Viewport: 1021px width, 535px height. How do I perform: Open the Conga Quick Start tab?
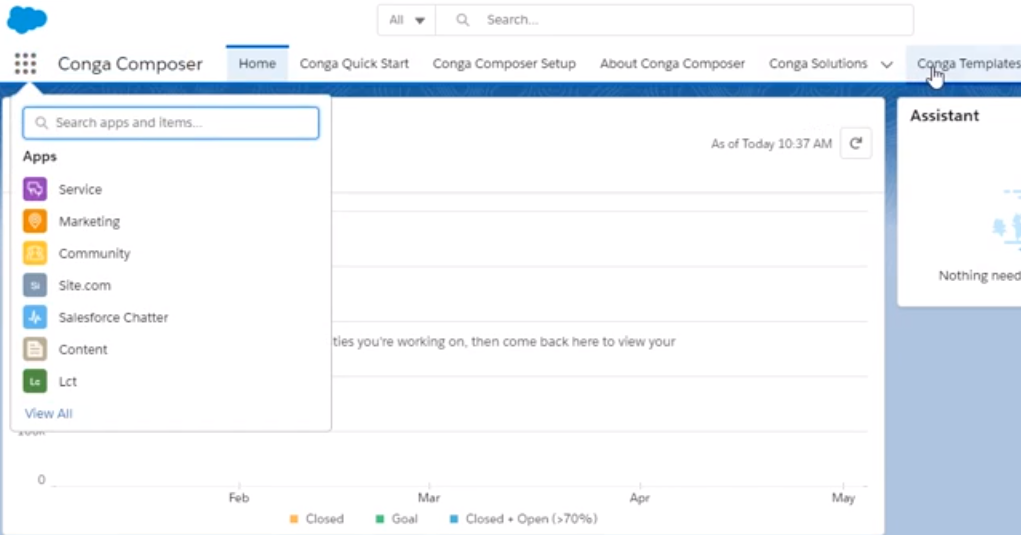tap(354, 64)
